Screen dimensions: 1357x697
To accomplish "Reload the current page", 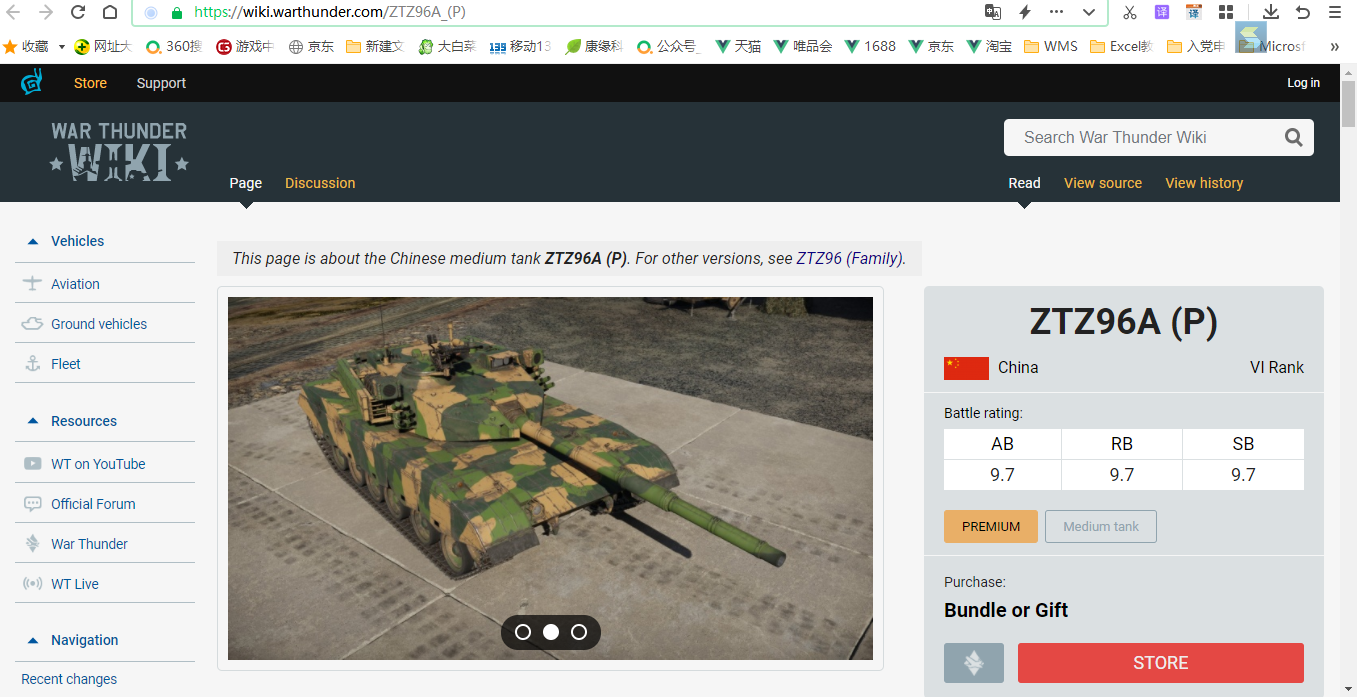I will 78,13.
